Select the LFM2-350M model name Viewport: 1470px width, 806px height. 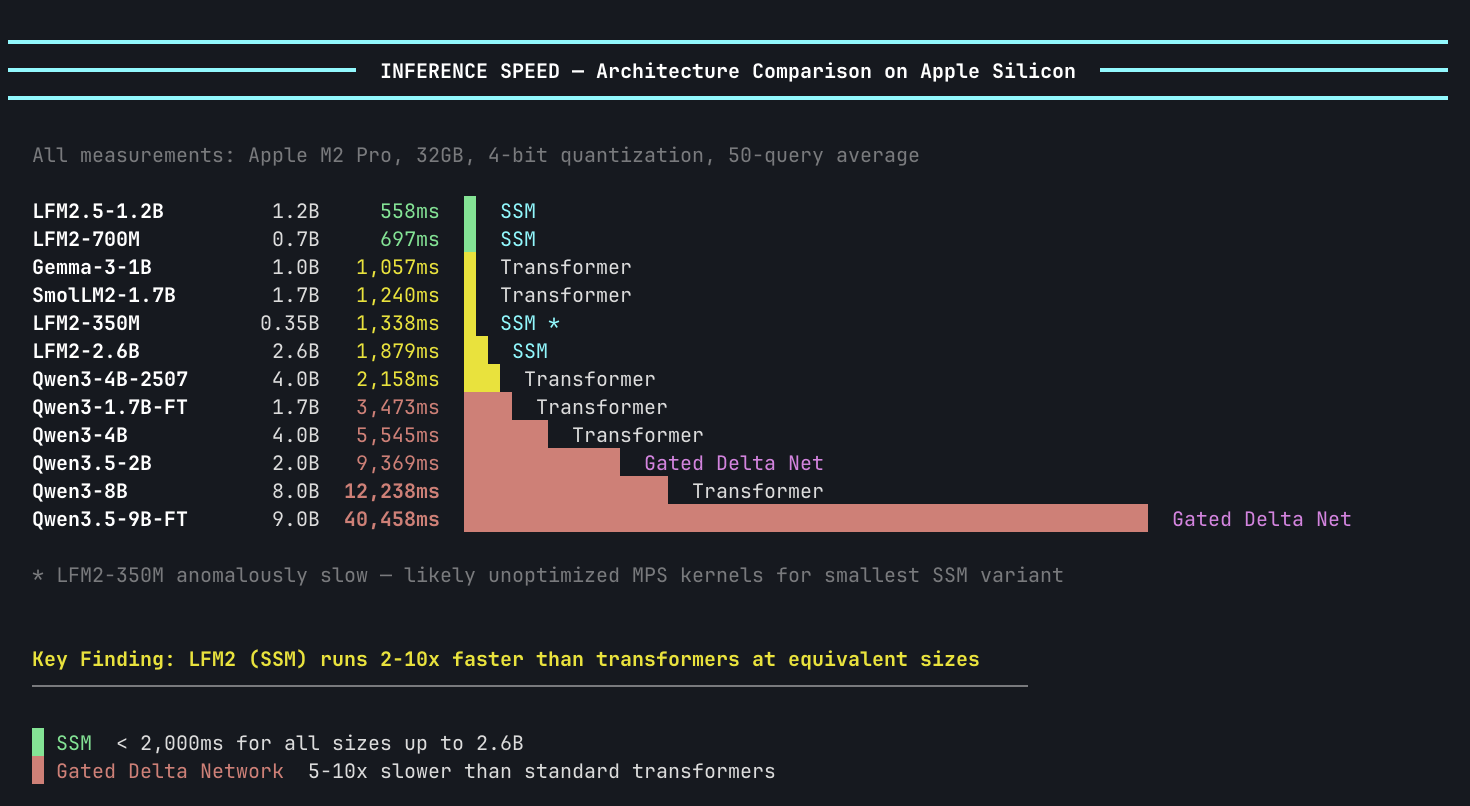[x=86, y=323]
